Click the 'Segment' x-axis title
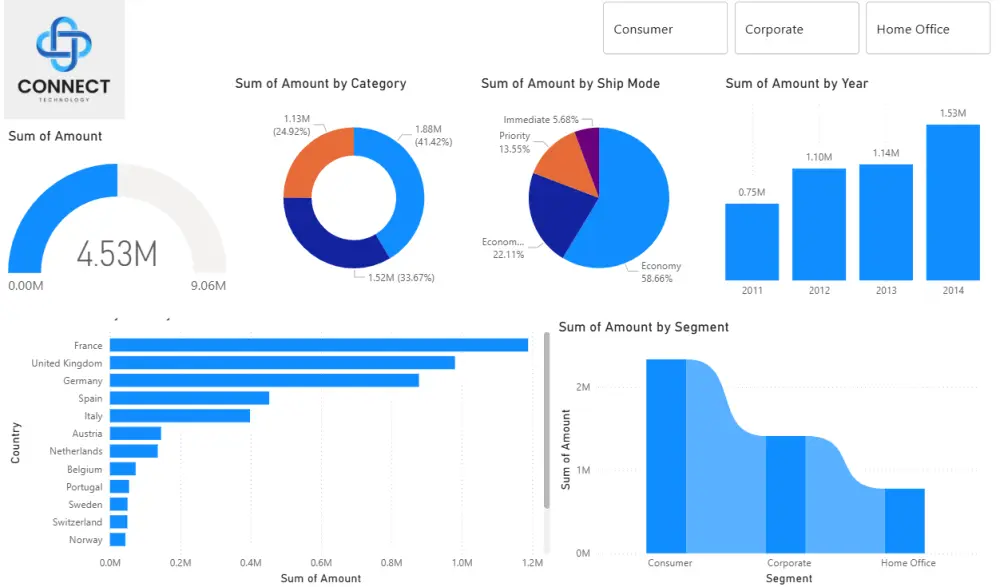The image size is (1000, 587). point(789,579)
